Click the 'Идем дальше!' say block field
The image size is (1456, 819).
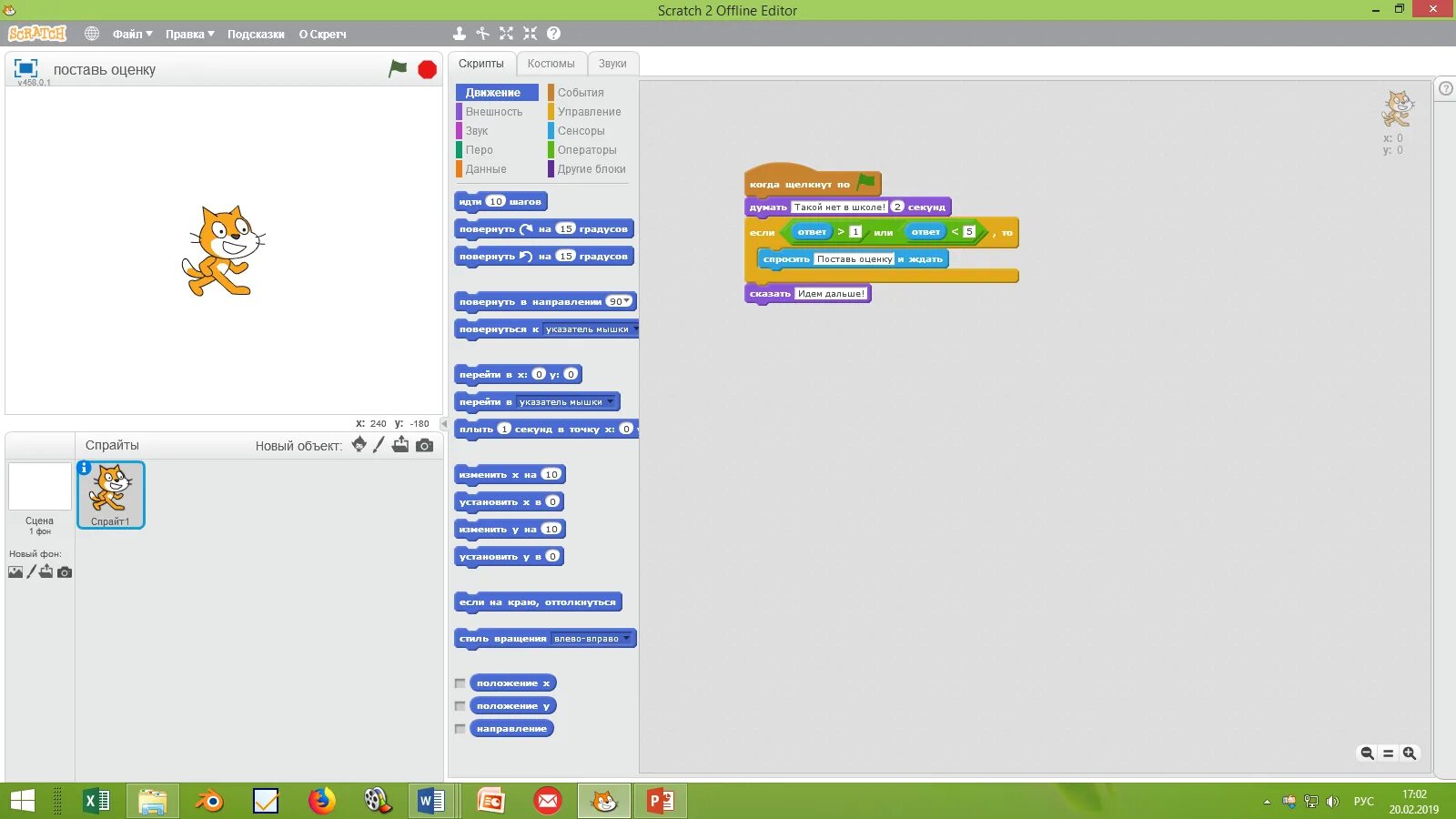(831, 294)
